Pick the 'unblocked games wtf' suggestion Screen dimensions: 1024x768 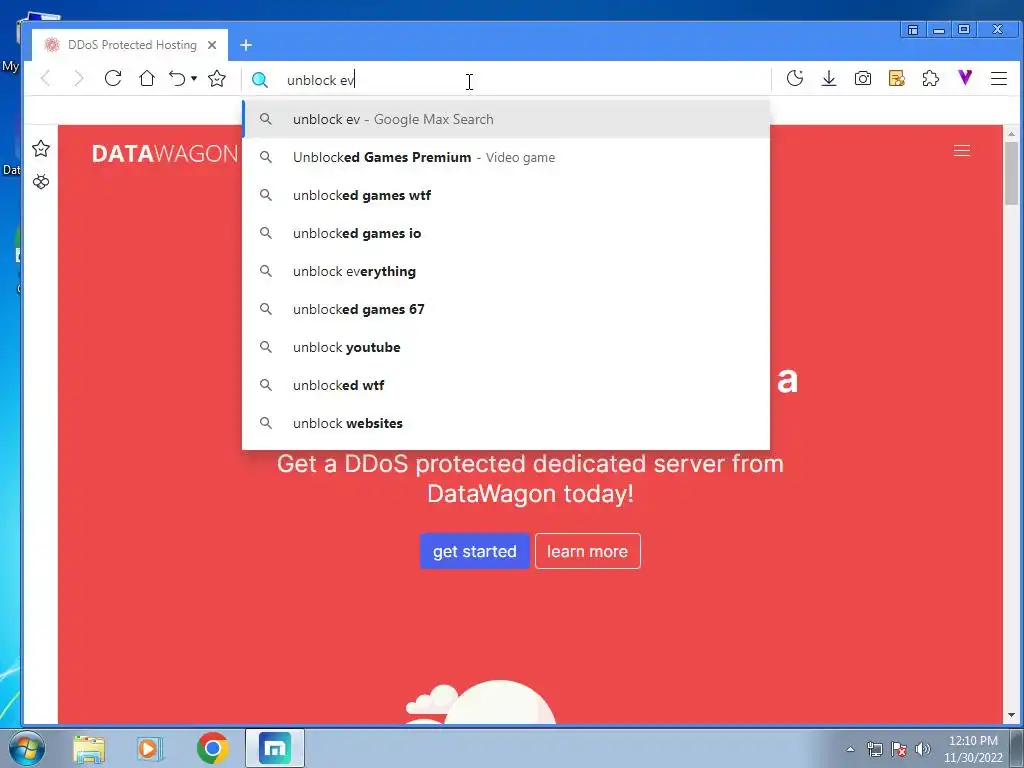506,195
